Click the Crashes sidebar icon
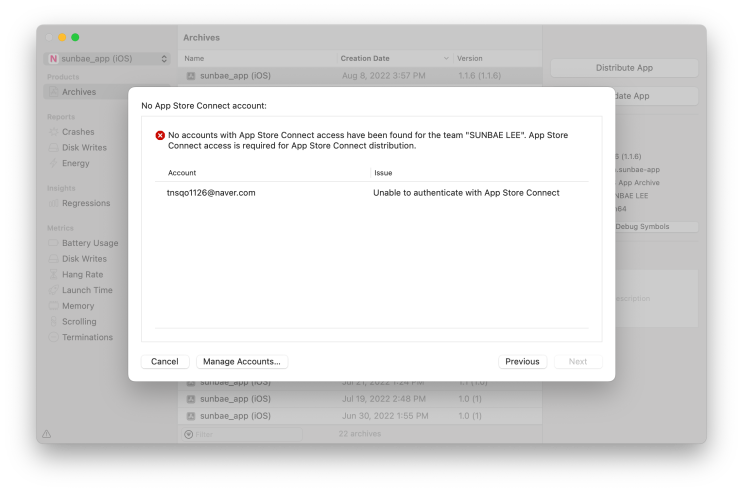 (54, 132)
